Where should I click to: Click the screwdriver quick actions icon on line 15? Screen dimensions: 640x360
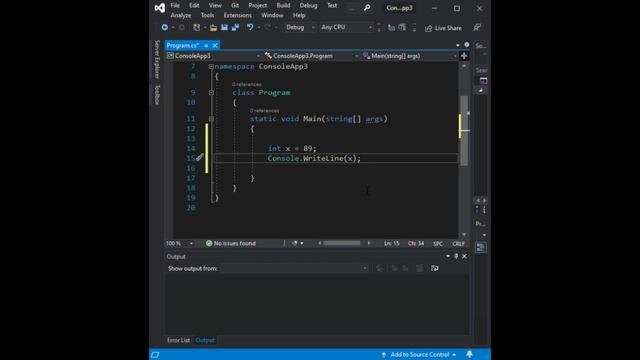(x=200, y=158)
